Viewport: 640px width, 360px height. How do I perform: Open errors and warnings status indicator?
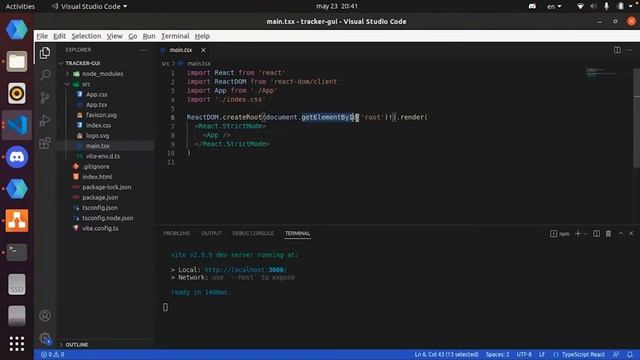click(52, 354)
